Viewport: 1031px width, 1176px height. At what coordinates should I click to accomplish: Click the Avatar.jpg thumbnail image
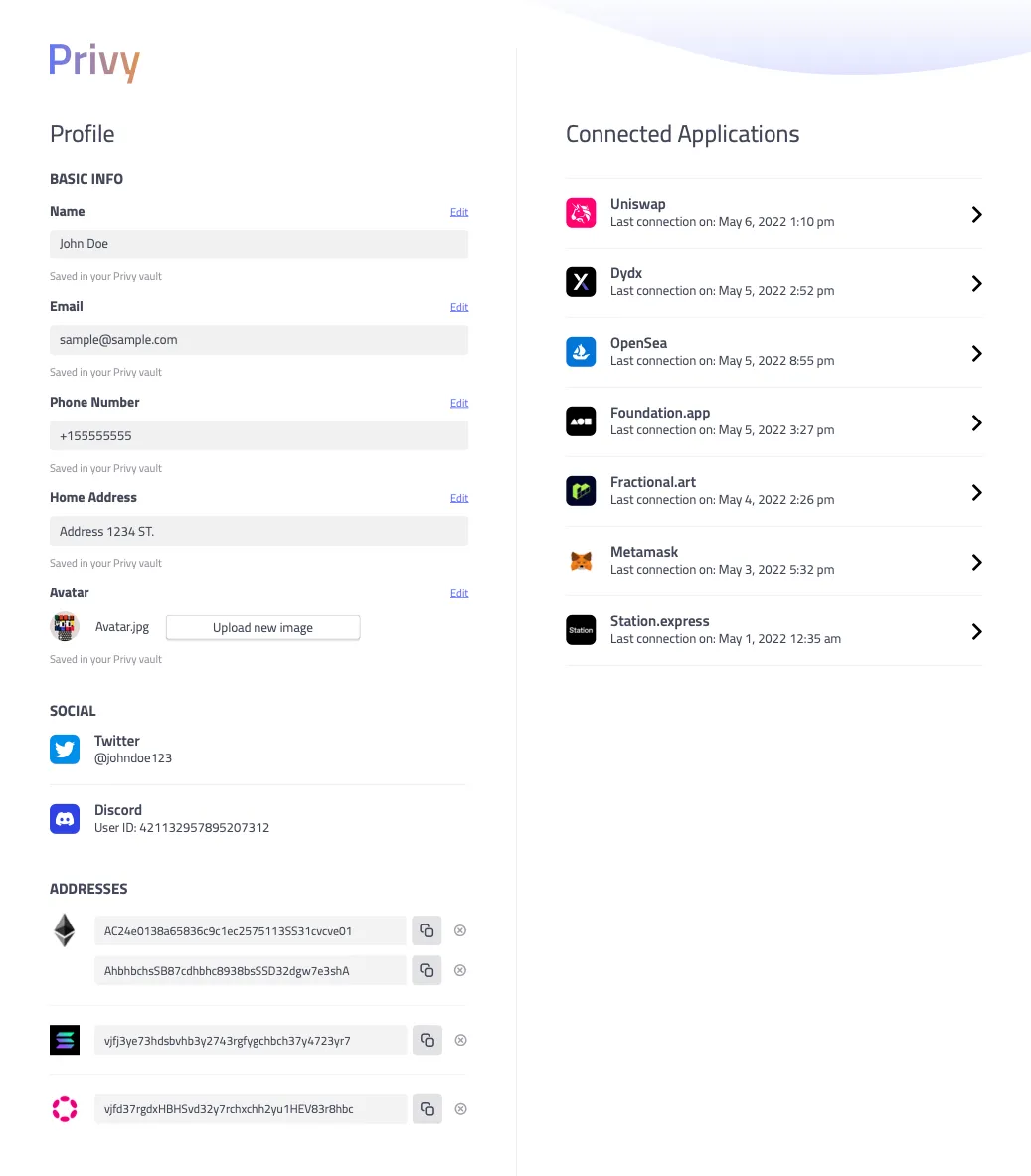point(65,627)
